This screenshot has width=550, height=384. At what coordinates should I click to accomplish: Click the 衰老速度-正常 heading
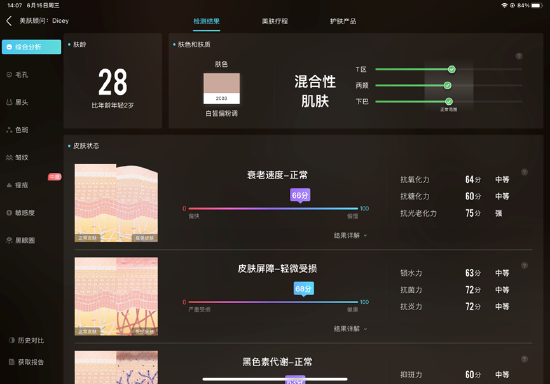click(277, 175)
